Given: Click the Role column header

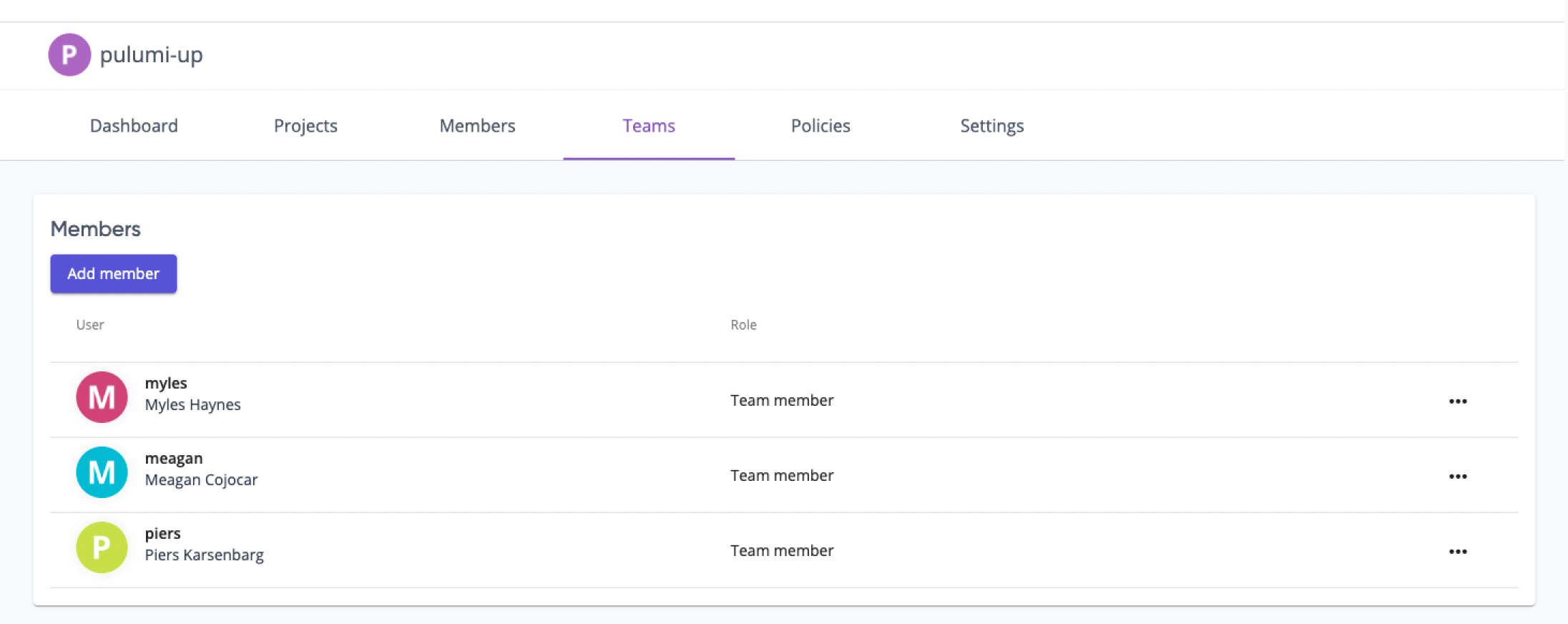Looking at the screenshot, I should pos(743,325).
